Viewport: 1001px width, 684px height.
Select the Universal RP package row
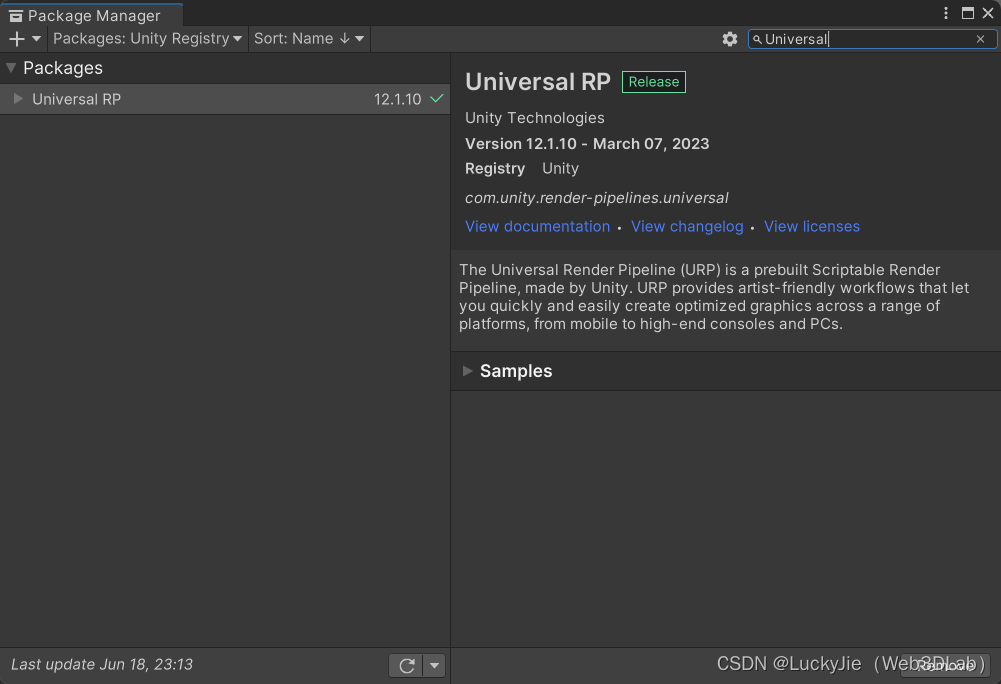pos(225,99)
